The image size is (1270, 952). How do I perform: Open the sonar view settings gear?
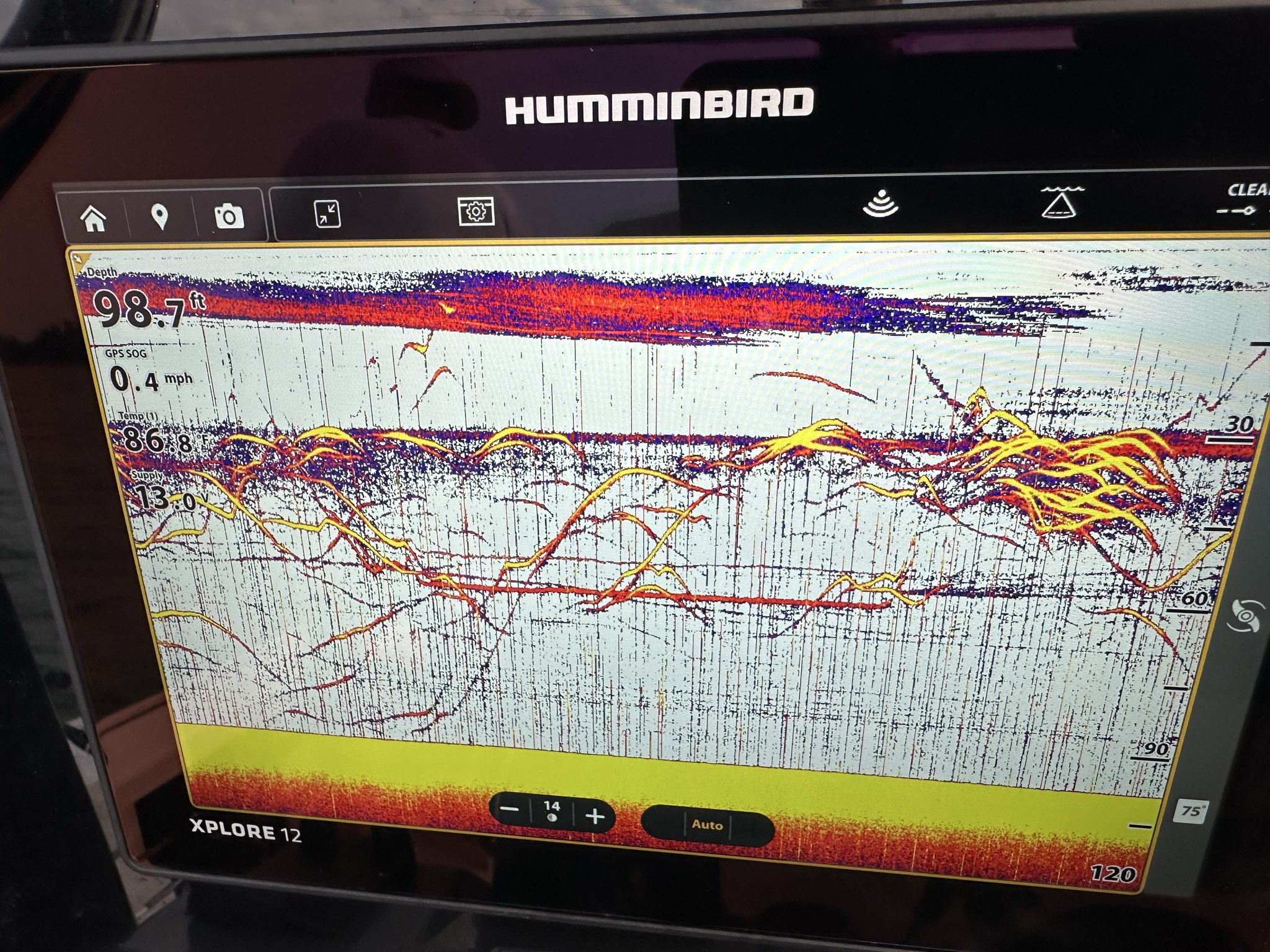pyautogui.click(x=476, y=211)
